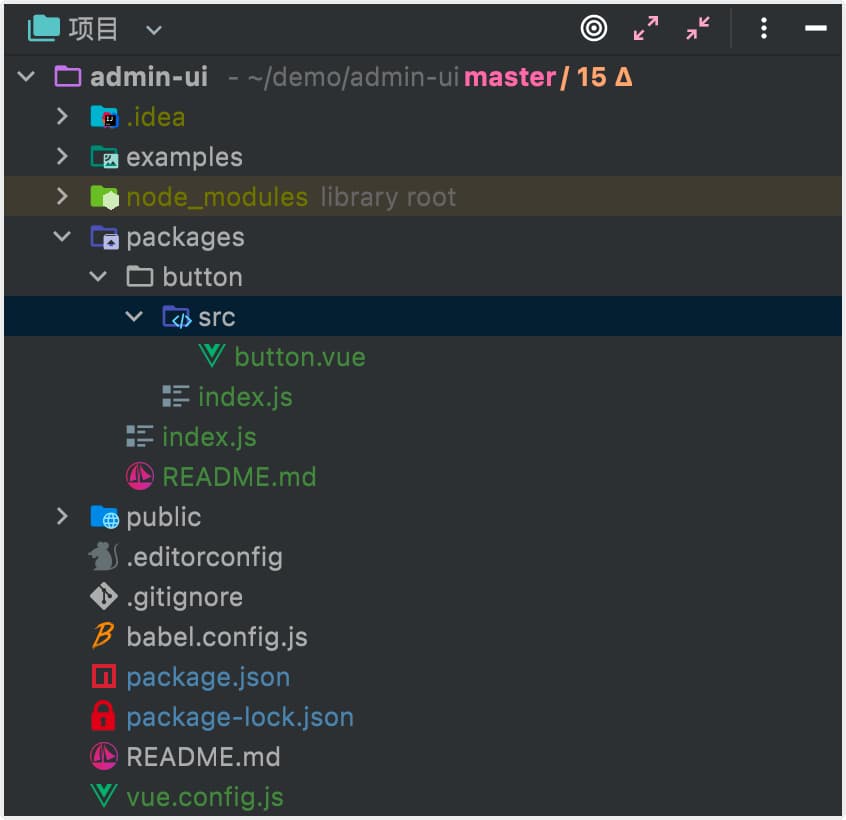The height and width of the screenshot is (820, 846).
Task: Click the public folder globe icon
Action: tap(104, 517)
